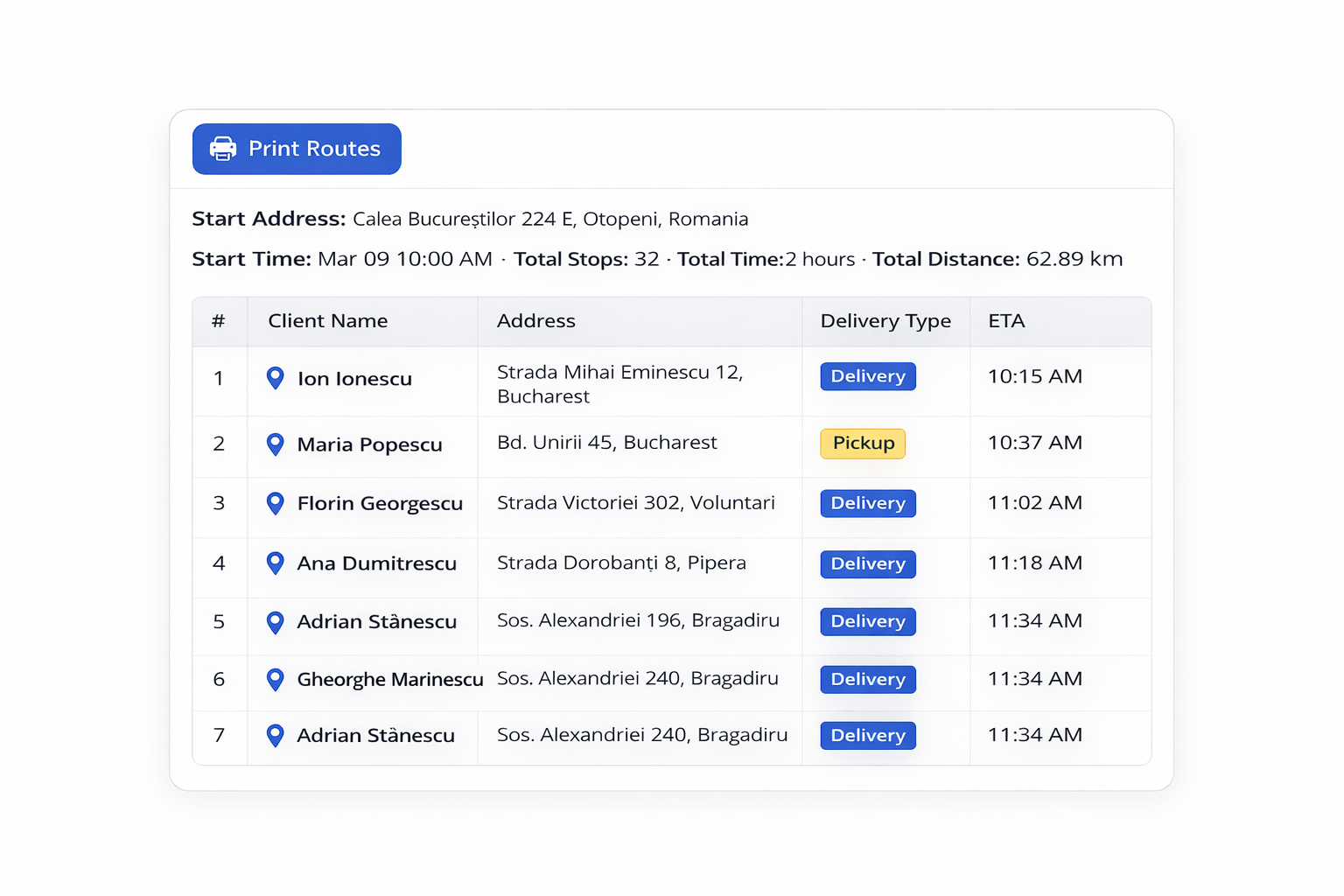Select Adrian Stànescu's pin on row 5
Viewport: 1344px width, 896px height.
pos(276,621)
